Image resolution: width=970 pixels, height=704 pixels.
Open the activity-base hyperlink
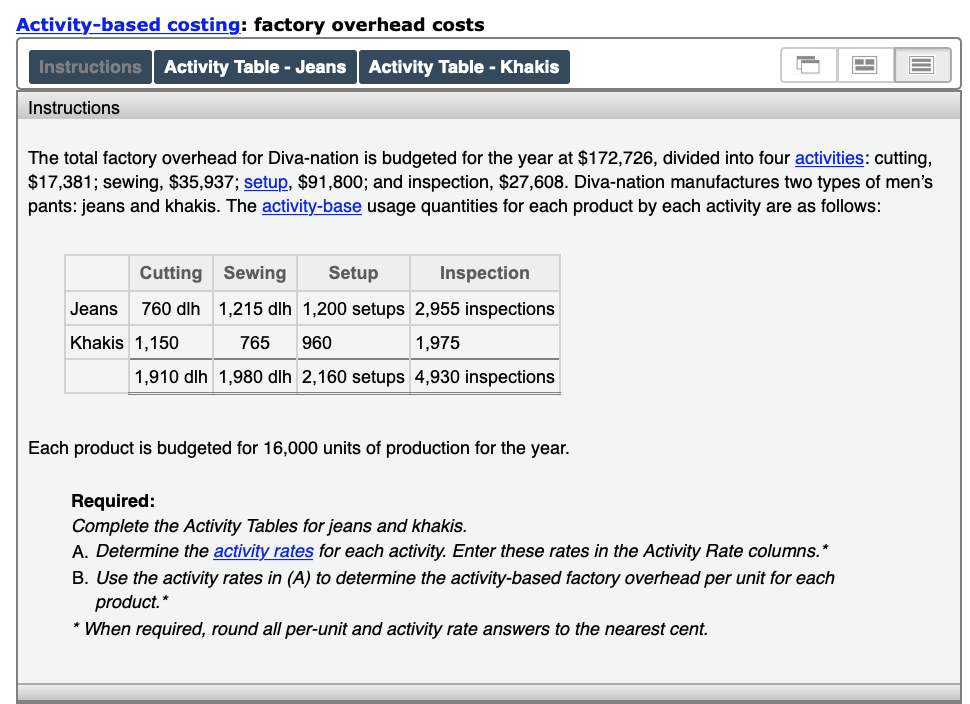310,206
